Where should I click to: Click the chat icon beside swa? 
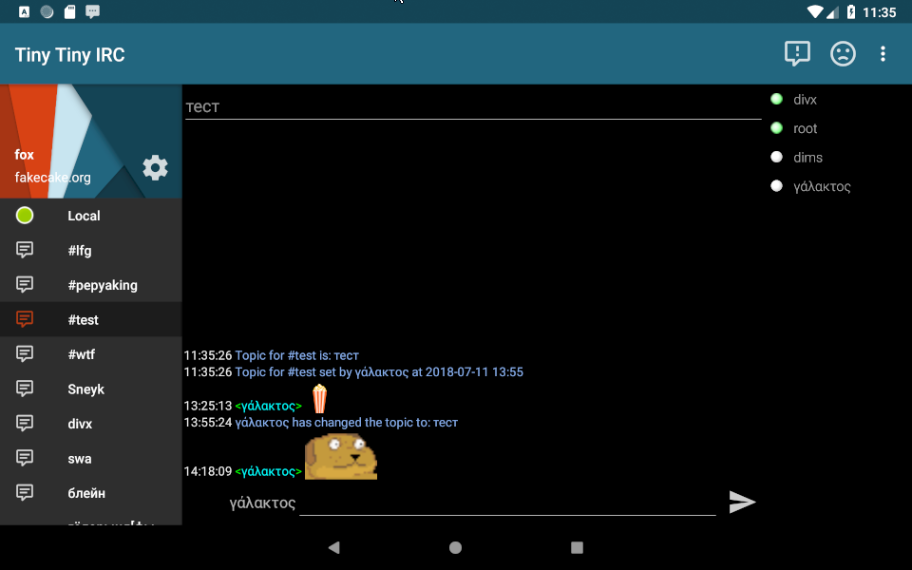coord(24,458)
